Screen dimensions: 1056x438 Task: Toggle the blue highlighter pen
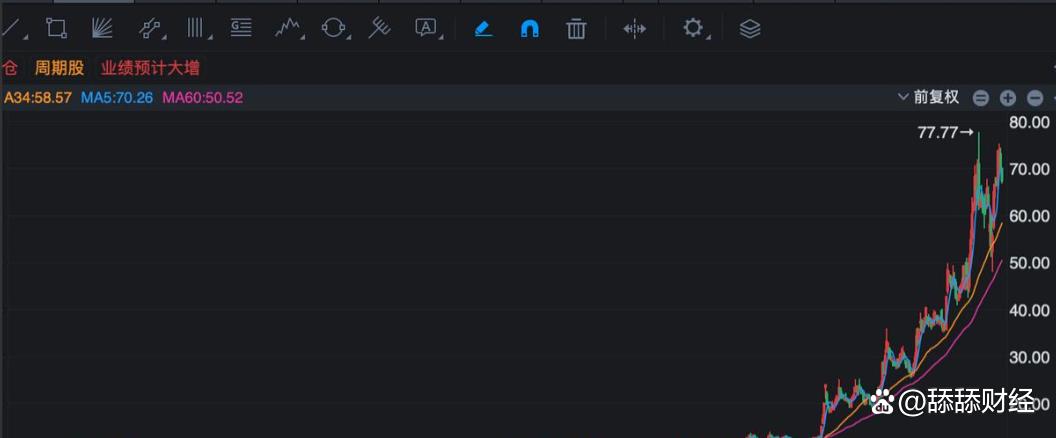[x=484, y=29]
